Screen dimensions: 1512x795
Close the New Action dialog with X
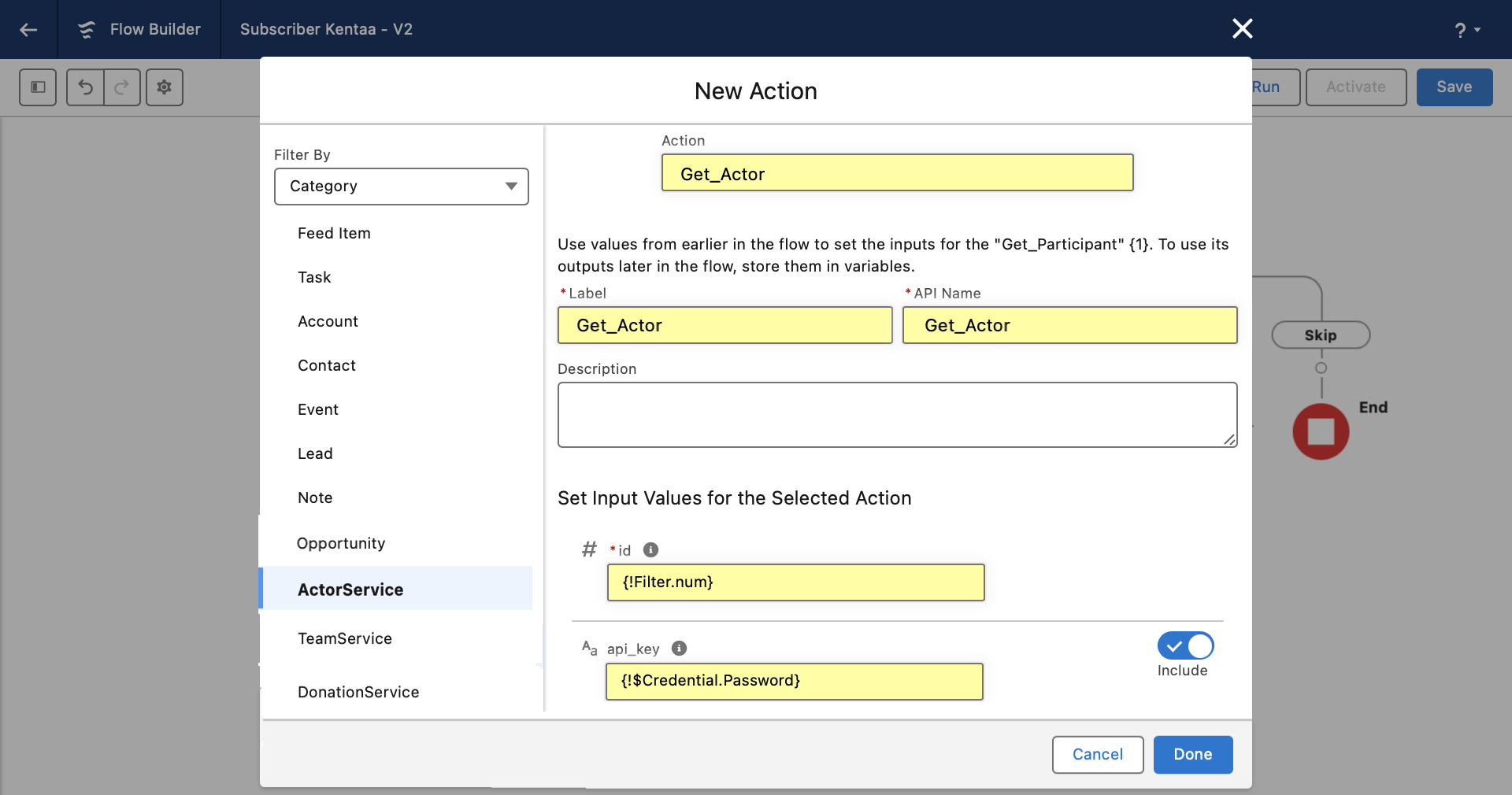tap(1242, 29)
